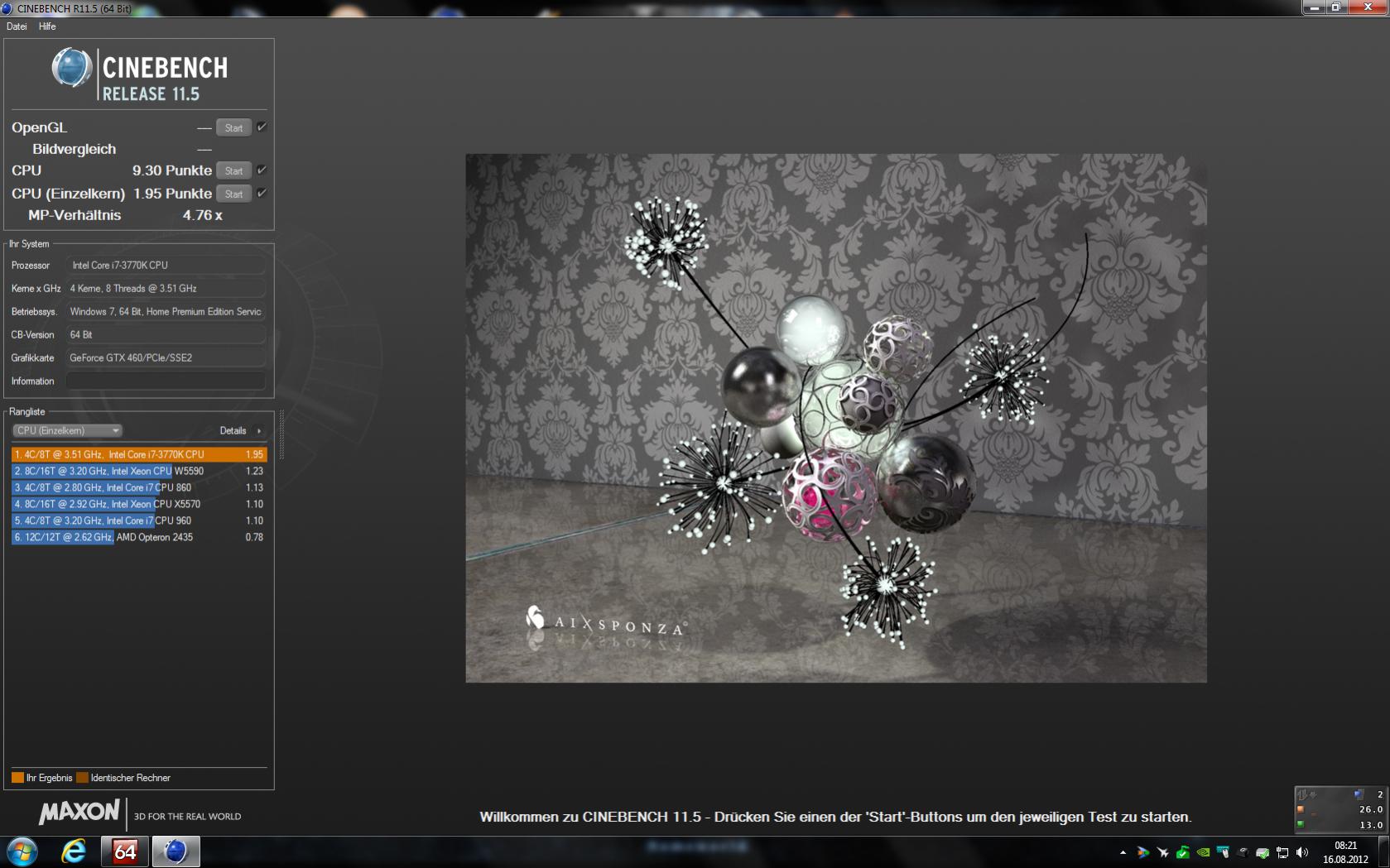Viewport: 1390px width, 868px height.
Task: Click the Information input field
Action: tap(166, 381)
